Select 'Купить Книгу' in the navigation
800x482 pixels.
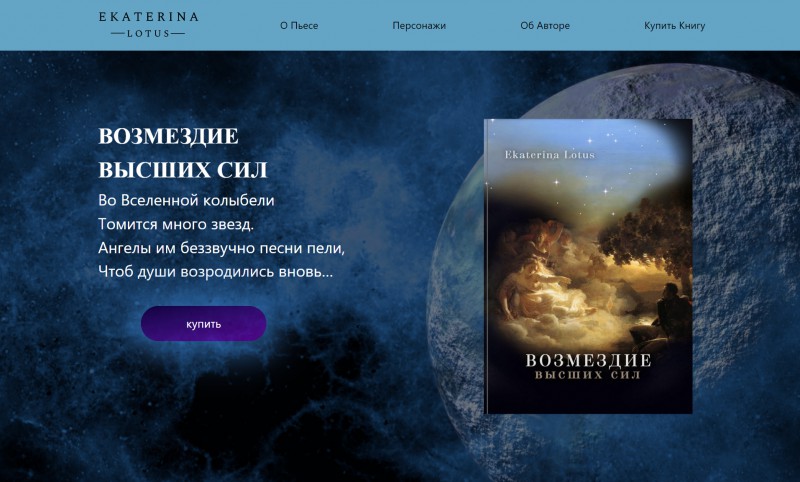coord(674,26)
